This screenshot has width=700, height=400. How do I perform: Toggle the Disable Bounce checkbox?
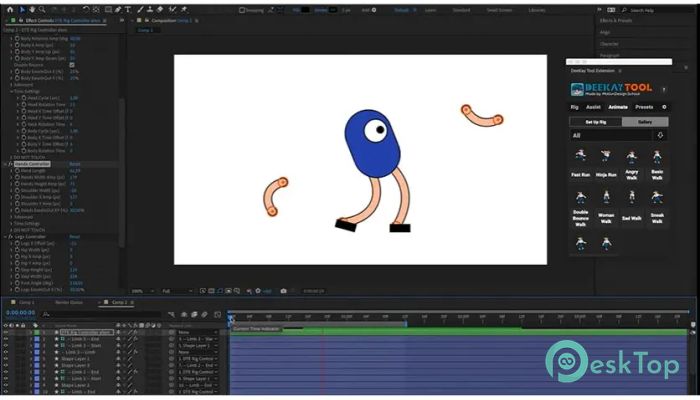(72, 65)
